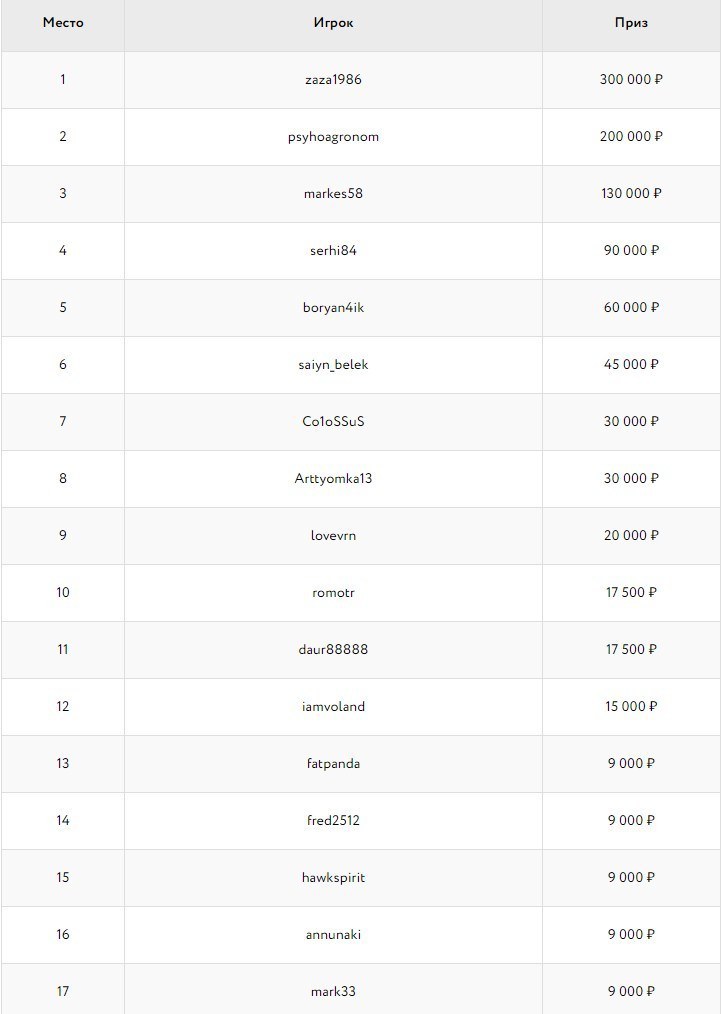Click on Arttyomka13 in the table

tap(333, 478)
